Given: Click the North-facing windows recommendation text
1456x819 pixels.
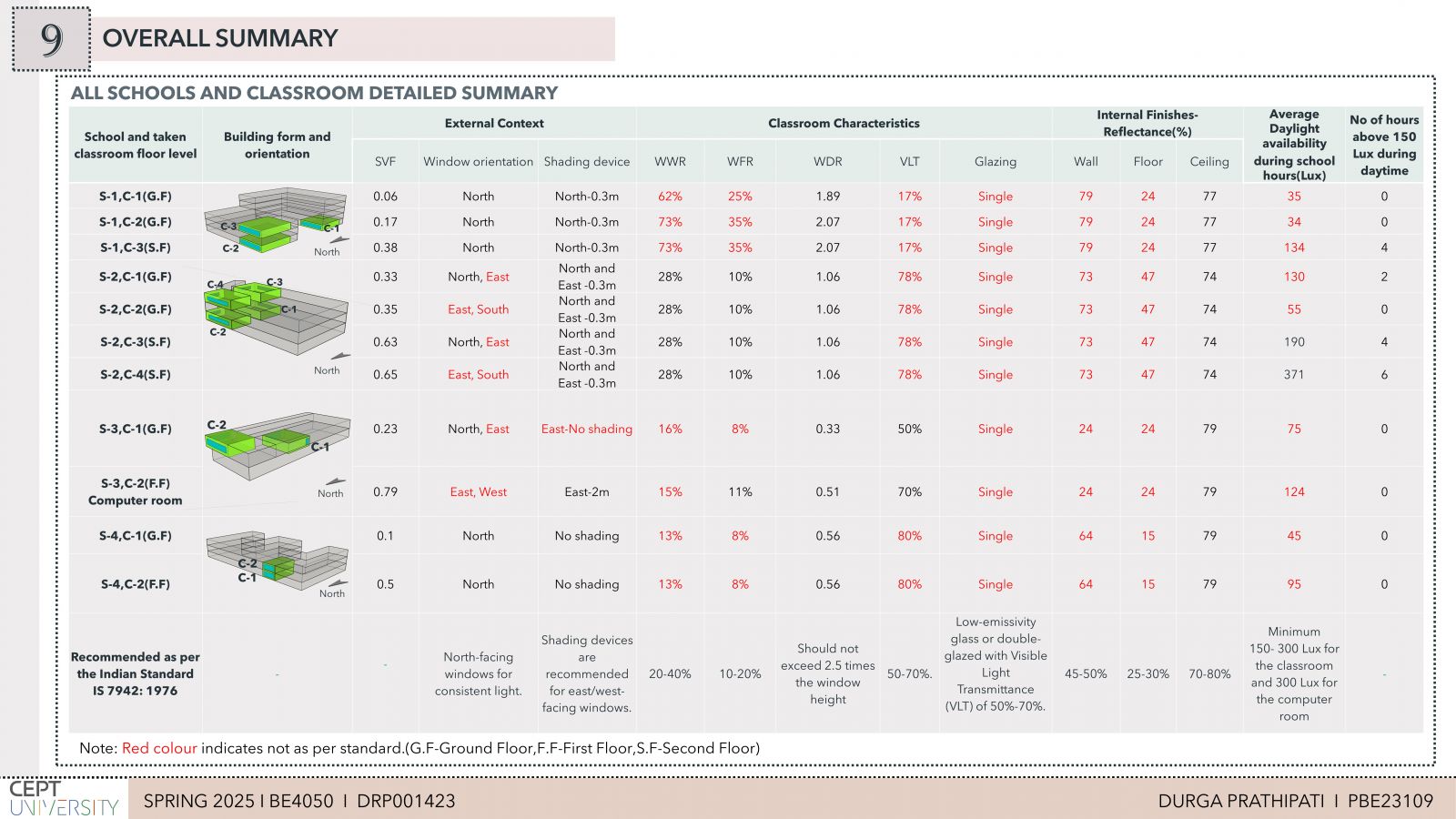Looking at the screenshot, I should pos(478,673).
